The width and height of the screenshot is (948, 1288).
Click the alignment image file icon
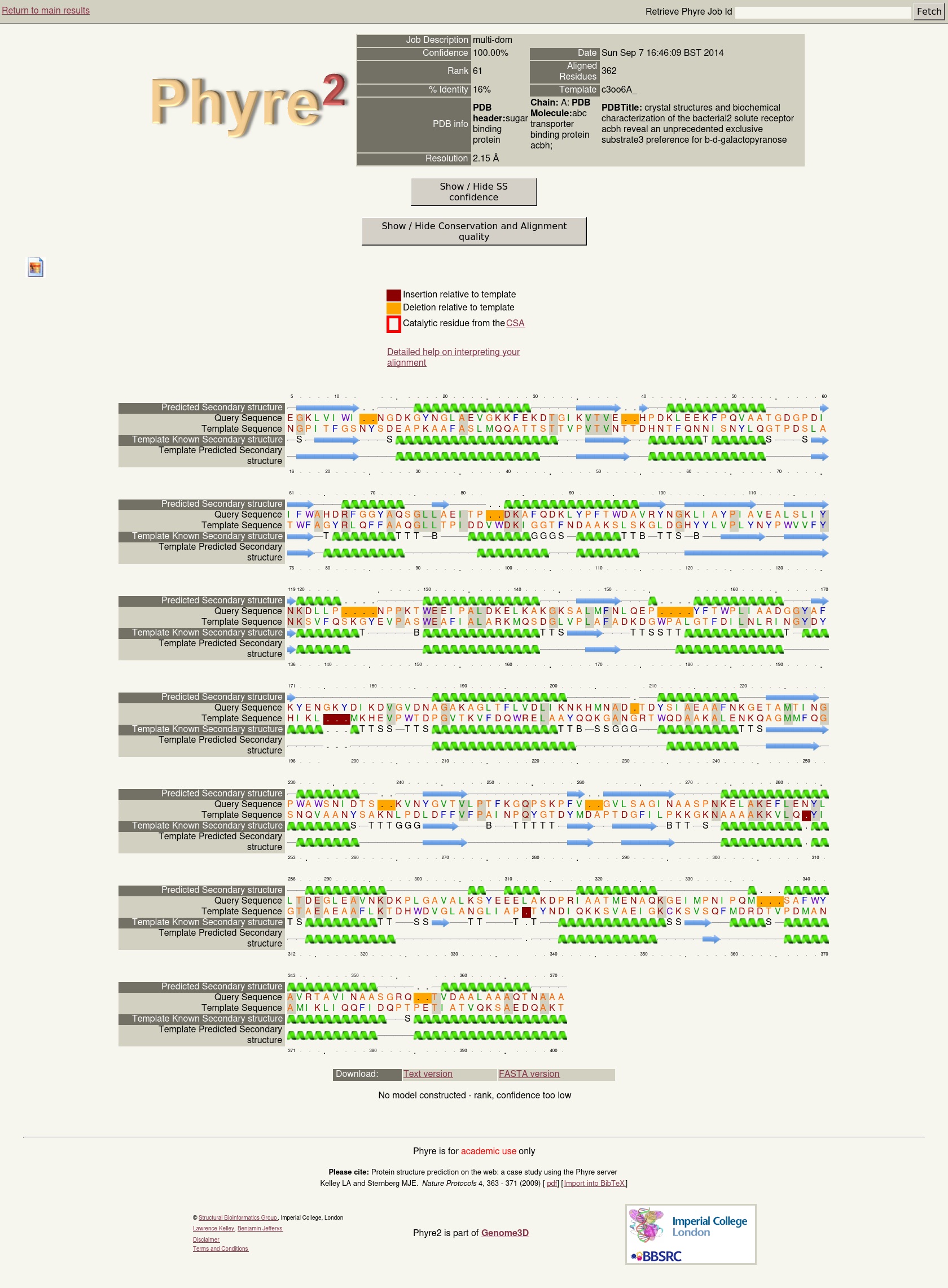(x=36, y=268)
